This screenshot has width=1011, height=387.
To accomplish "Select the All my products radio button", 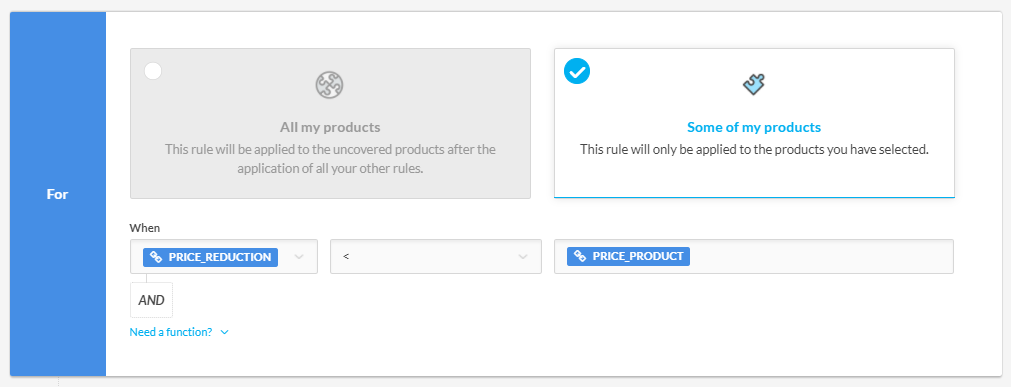I will pos(153,71).
